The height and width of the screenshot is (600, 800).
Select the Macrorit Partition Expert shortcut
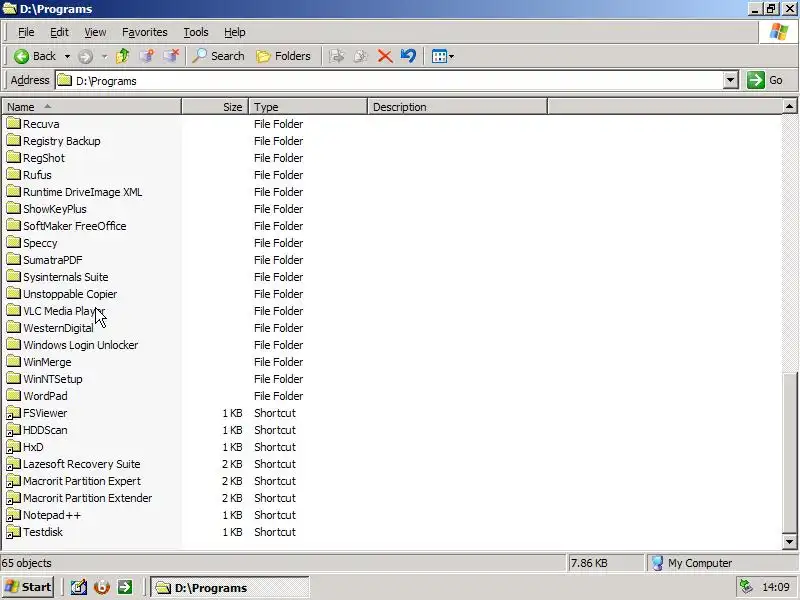coord(74,481)
